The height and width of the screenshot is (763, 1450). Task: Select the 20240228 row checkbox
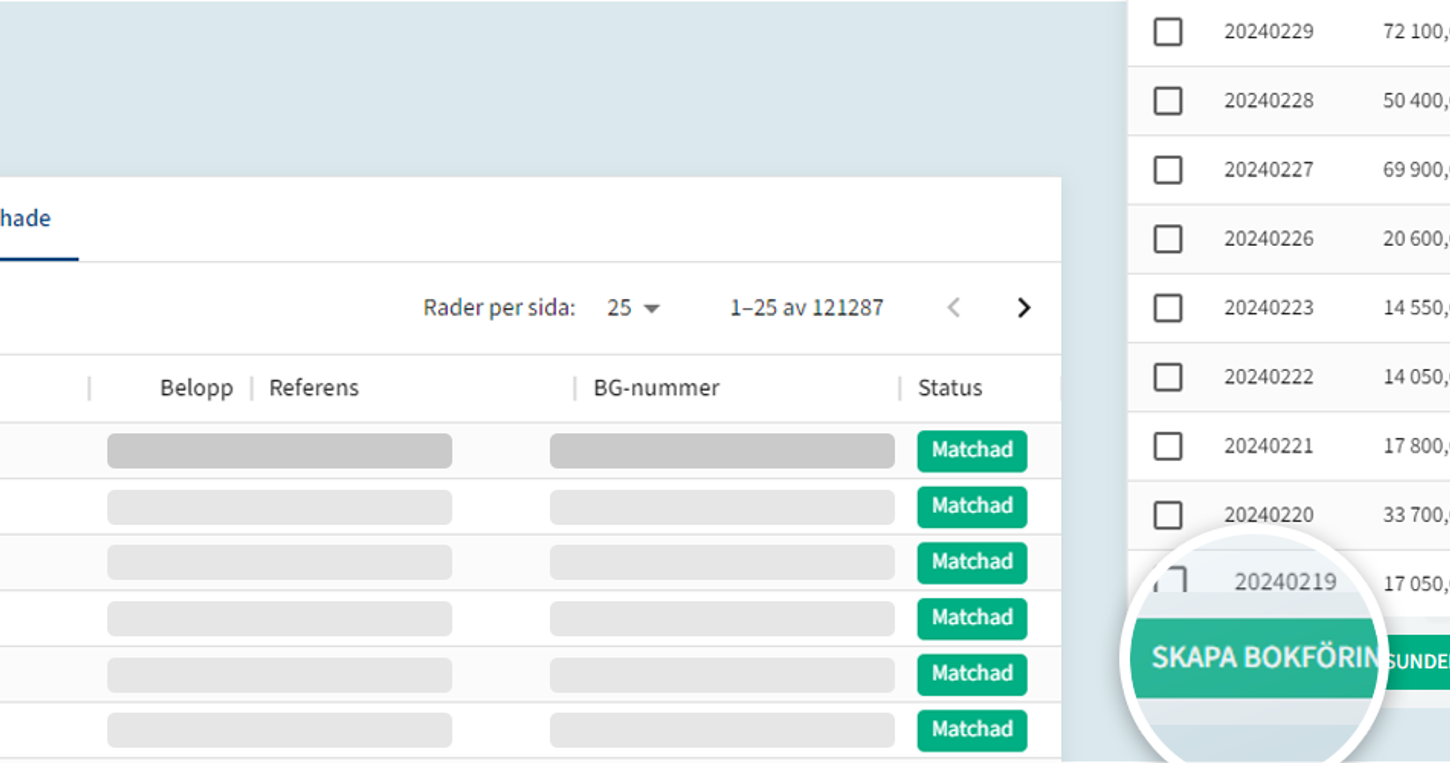pyautogui.click(x=1168, y=101)
